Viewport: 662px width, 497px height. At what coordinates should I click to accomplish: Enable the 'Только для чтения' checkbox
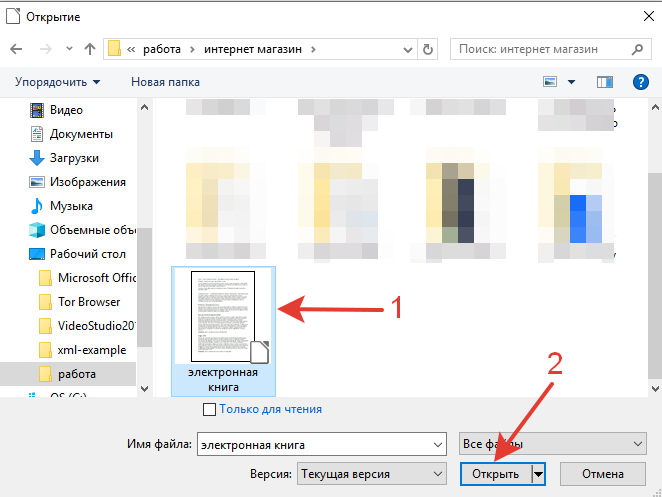pos(209,409)
